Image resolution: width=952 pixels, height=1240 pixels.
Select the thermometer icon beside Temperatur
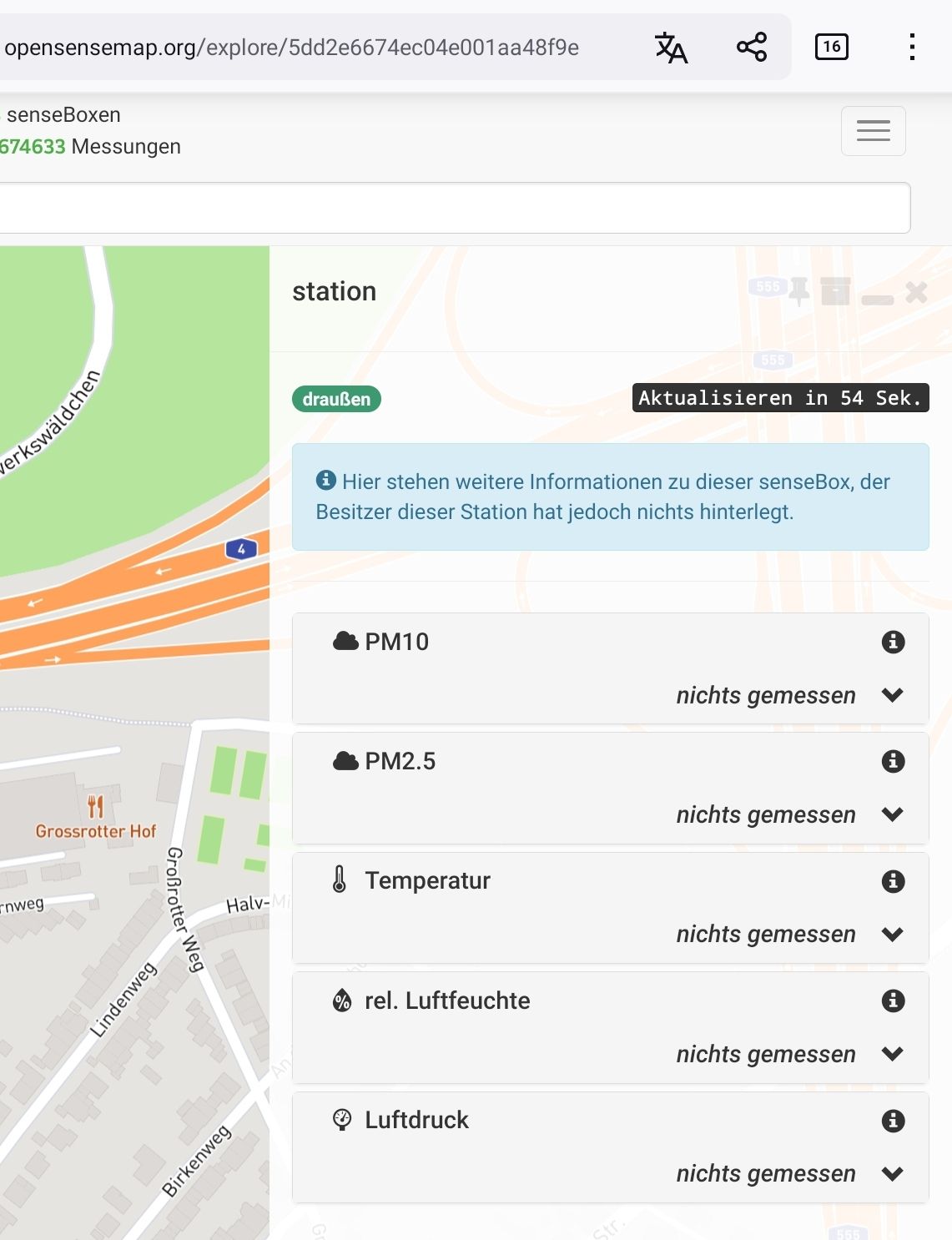[x=342, y=880]
